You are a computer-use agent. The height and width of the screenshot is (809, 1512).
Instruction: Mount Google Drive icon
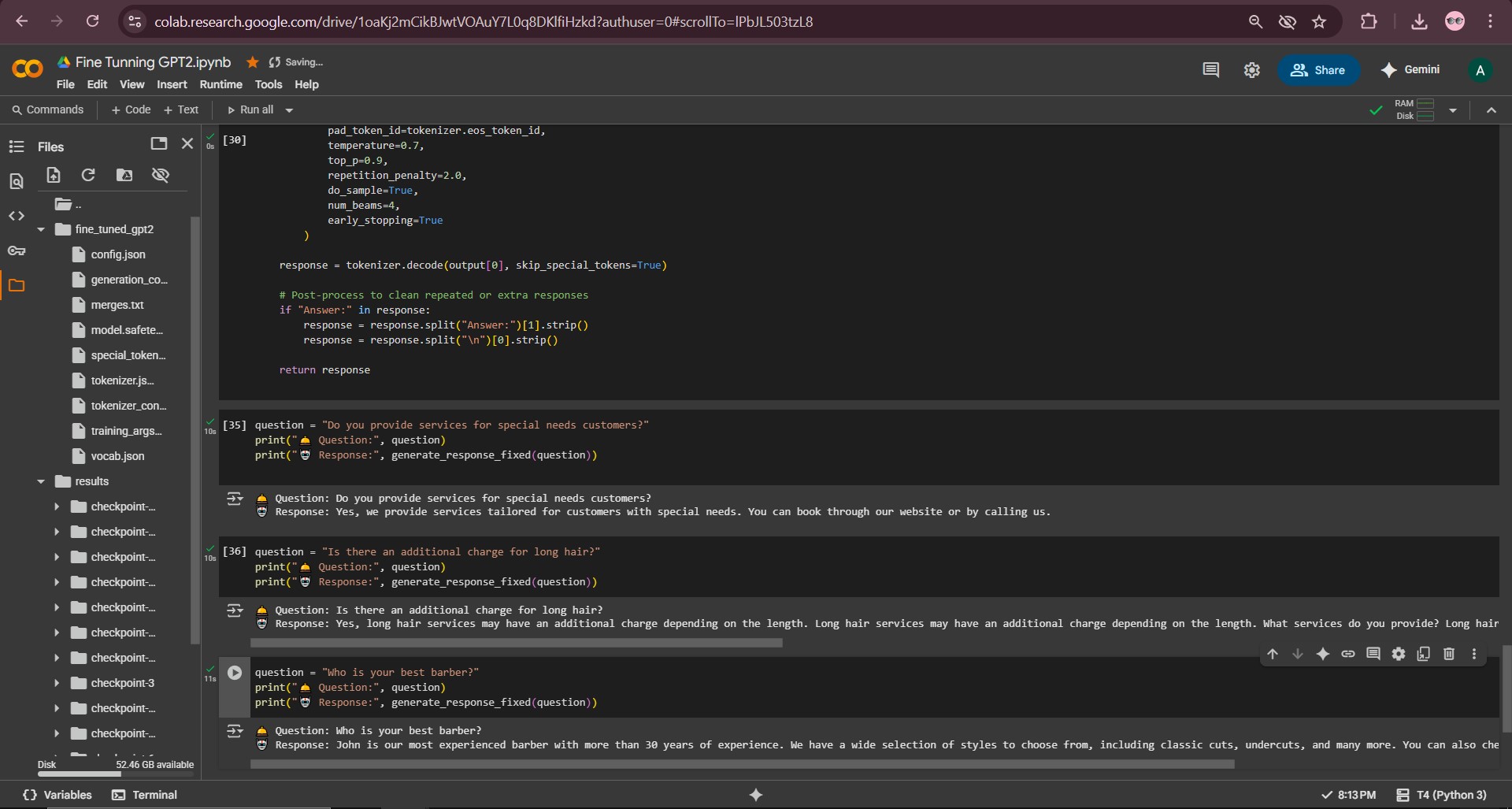(x=124, y=175)
